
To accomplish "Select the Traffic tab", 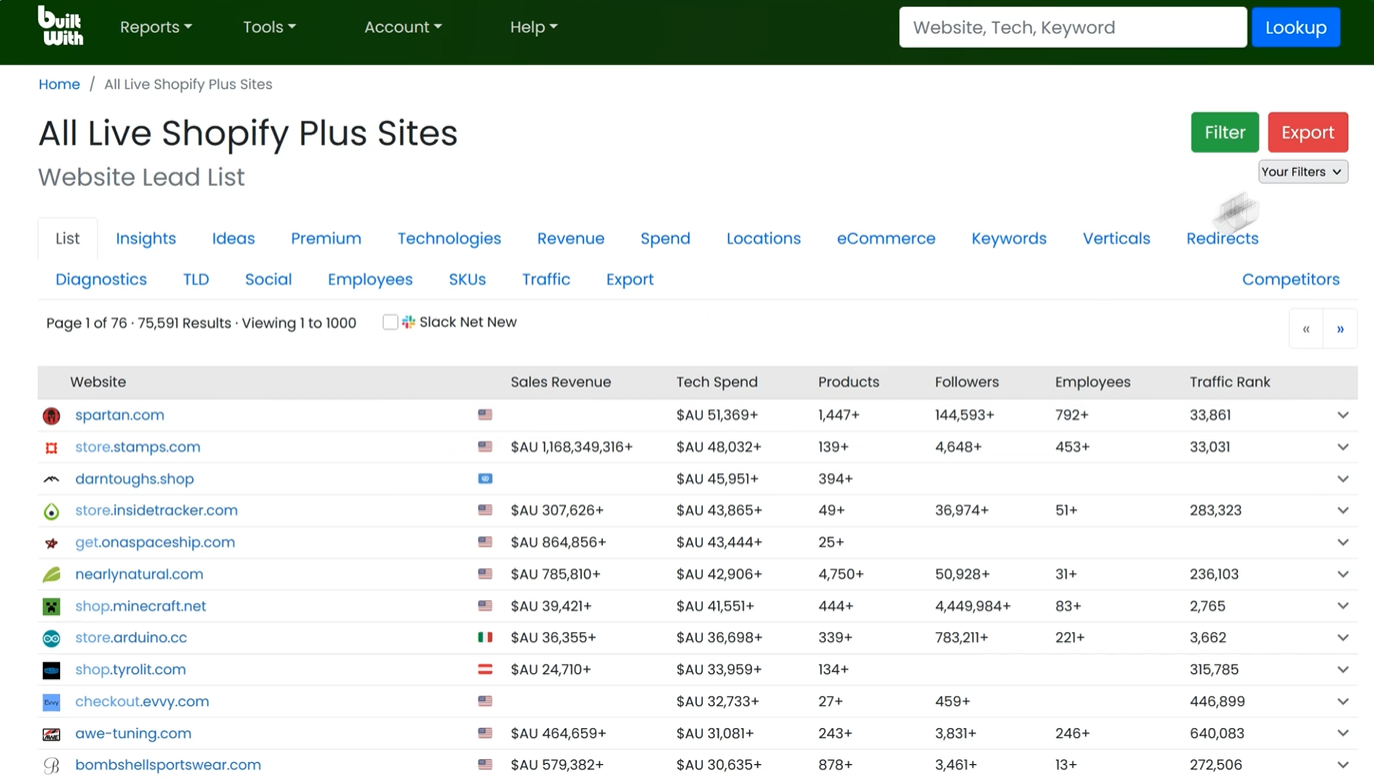I will 546,279.
